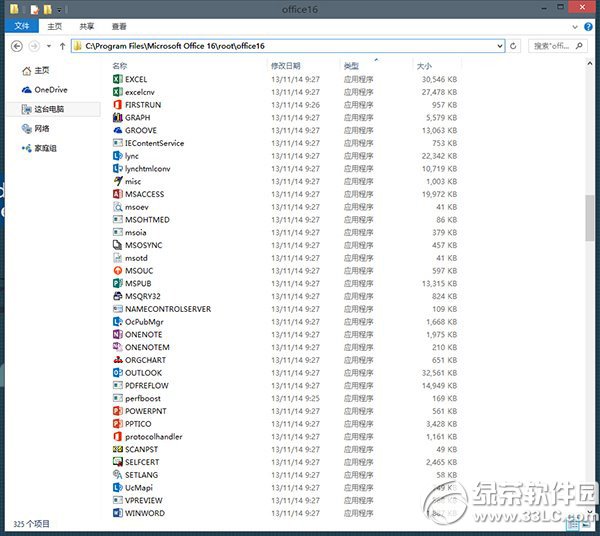This screenshot has height=536, width=600.
Task: Open 网络 Network in navigation pane
Action: coord(36,129)
